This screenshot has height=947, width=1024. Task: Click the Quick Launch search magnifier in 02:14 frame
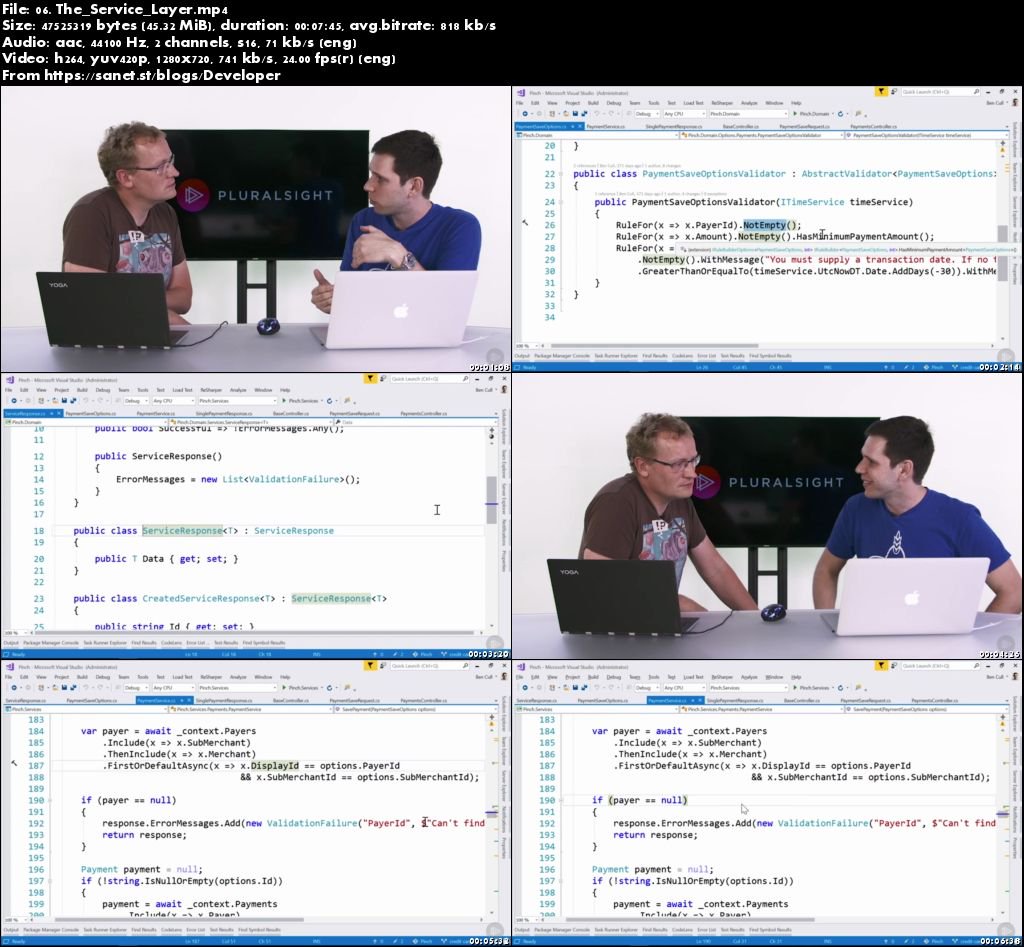(976, 92)
